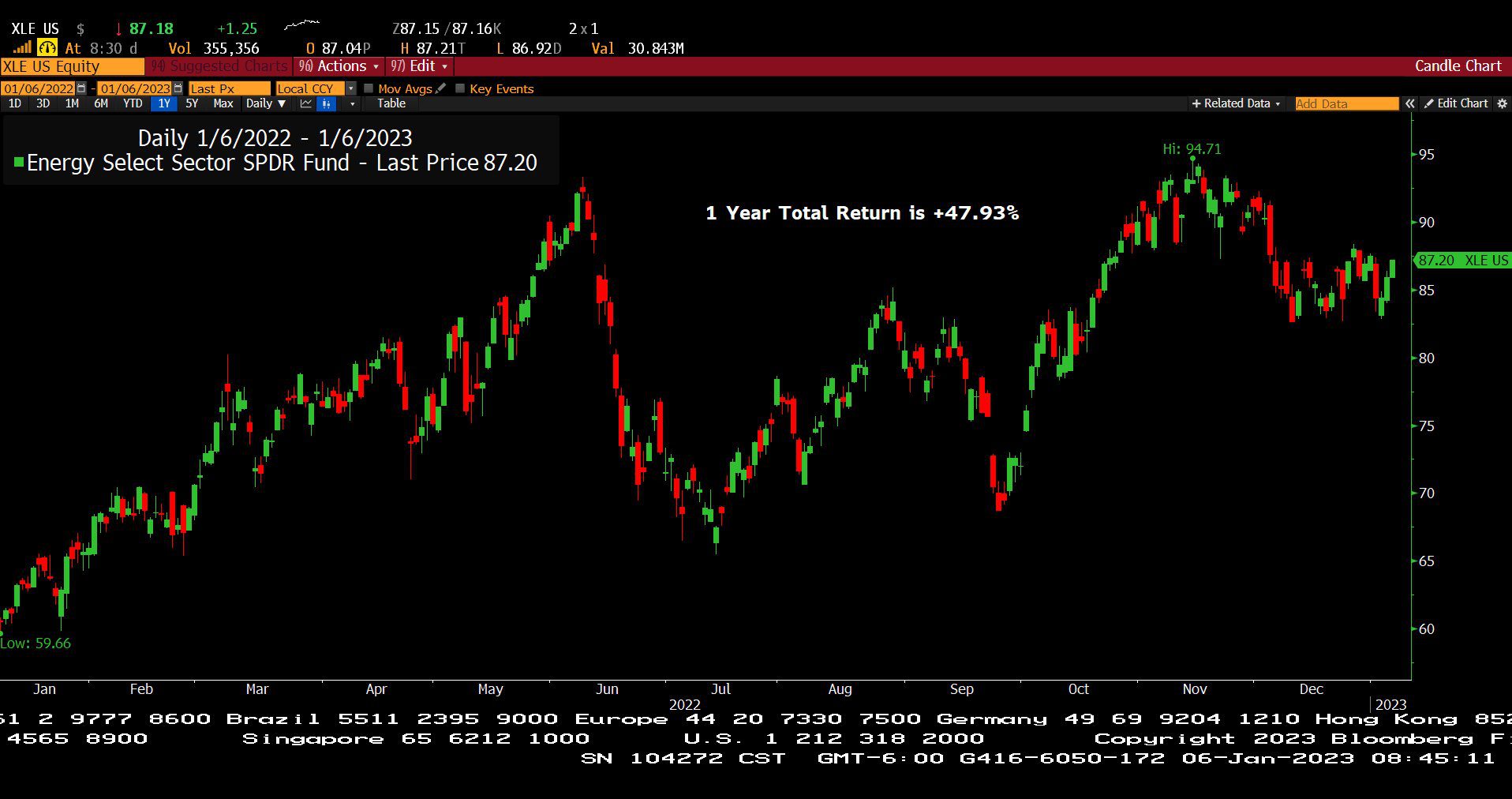Click the 01/06/2023 end date field
Screen dimensions: 1512x799
135,88
